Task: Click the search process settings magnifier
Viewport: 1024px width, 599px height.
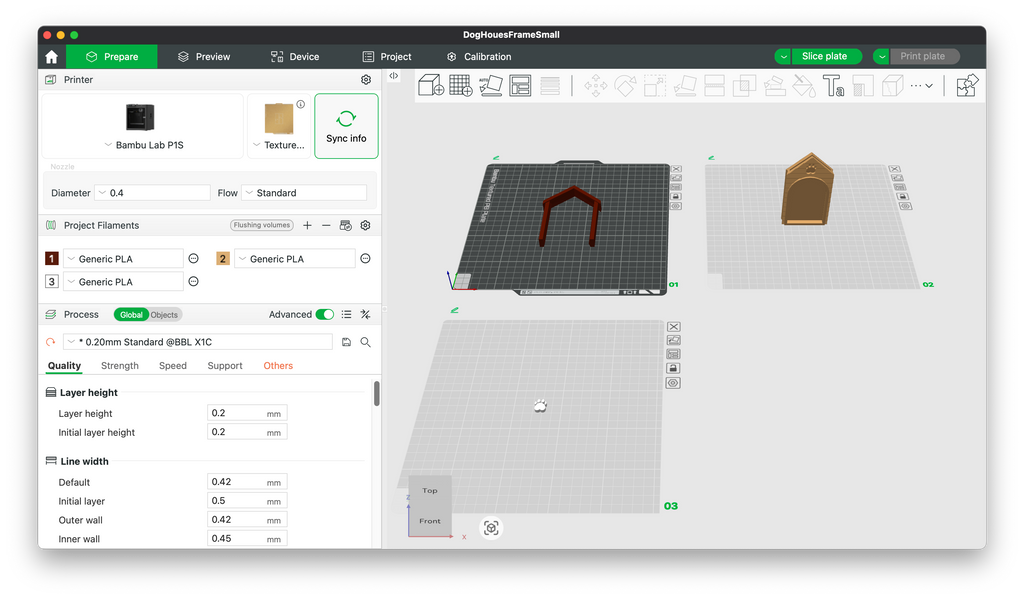Action: (x=366, y=342)
